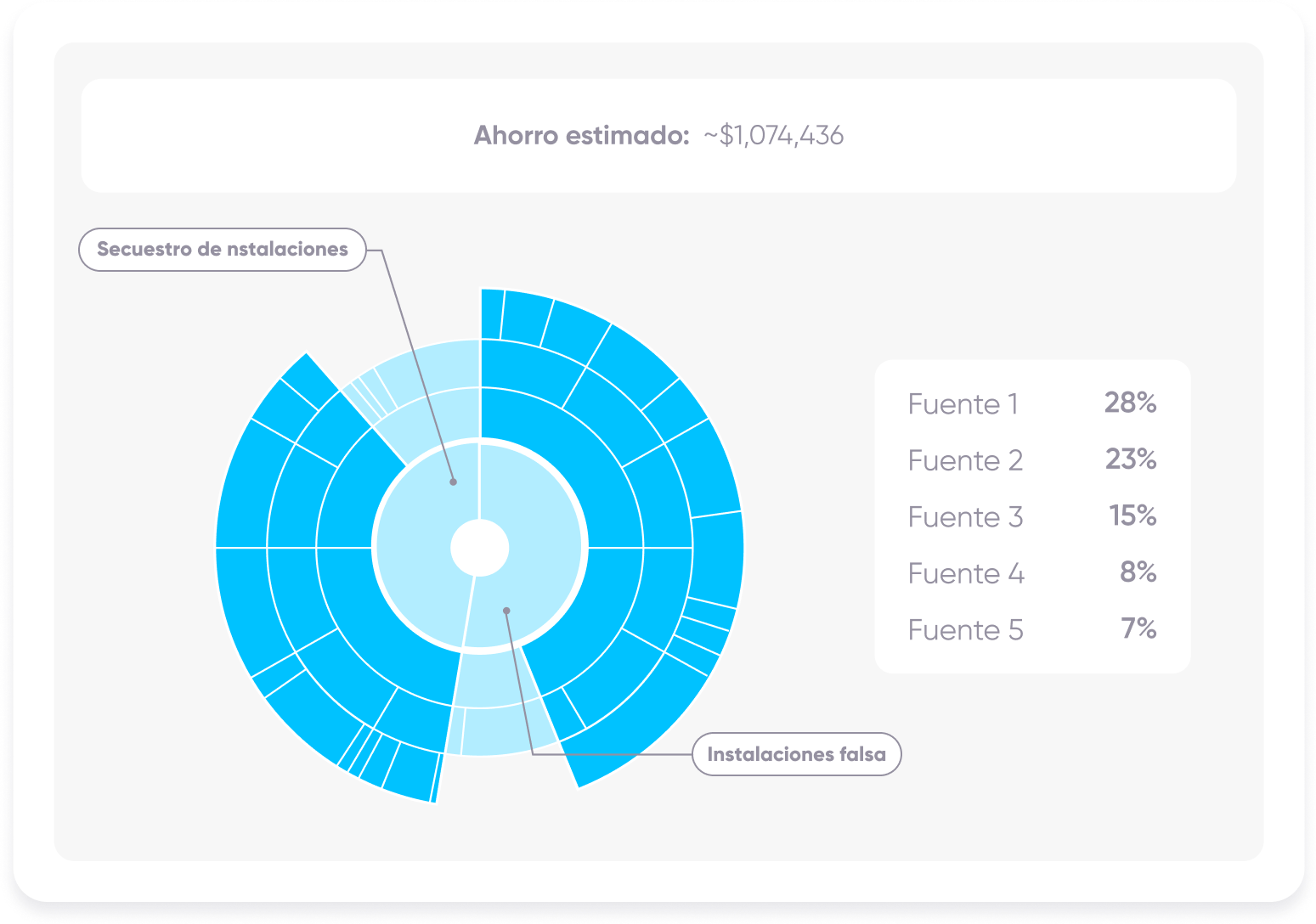Viewport: 1316px width, 924px height.
Task: Select the 15% percentage
Action: 1132,516
